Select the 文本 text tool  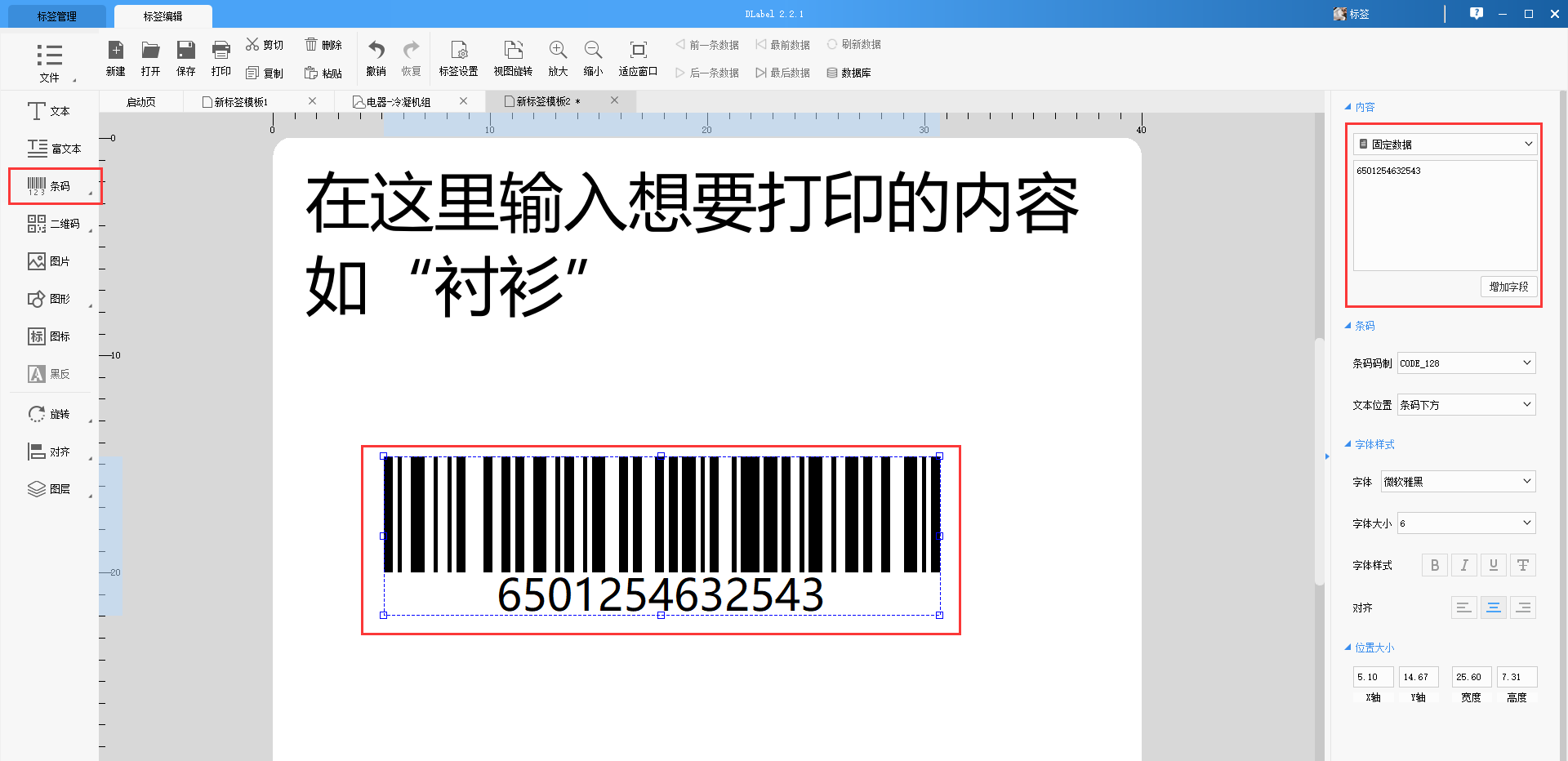(x=49, y=111)
